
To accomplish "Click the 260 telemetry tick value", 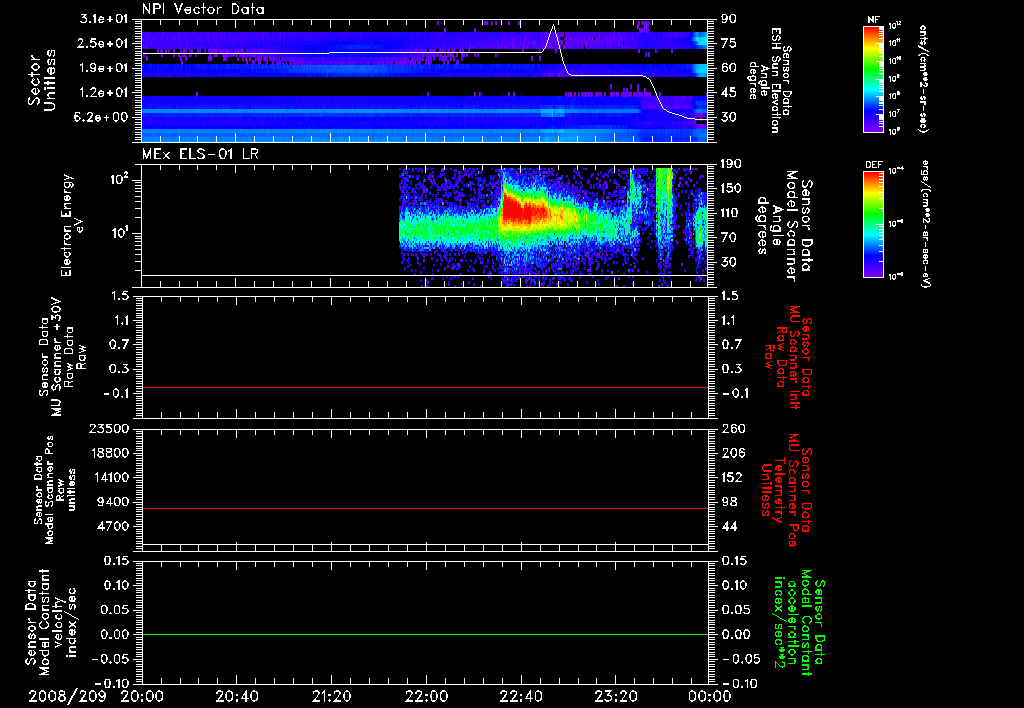I will 732,428.
